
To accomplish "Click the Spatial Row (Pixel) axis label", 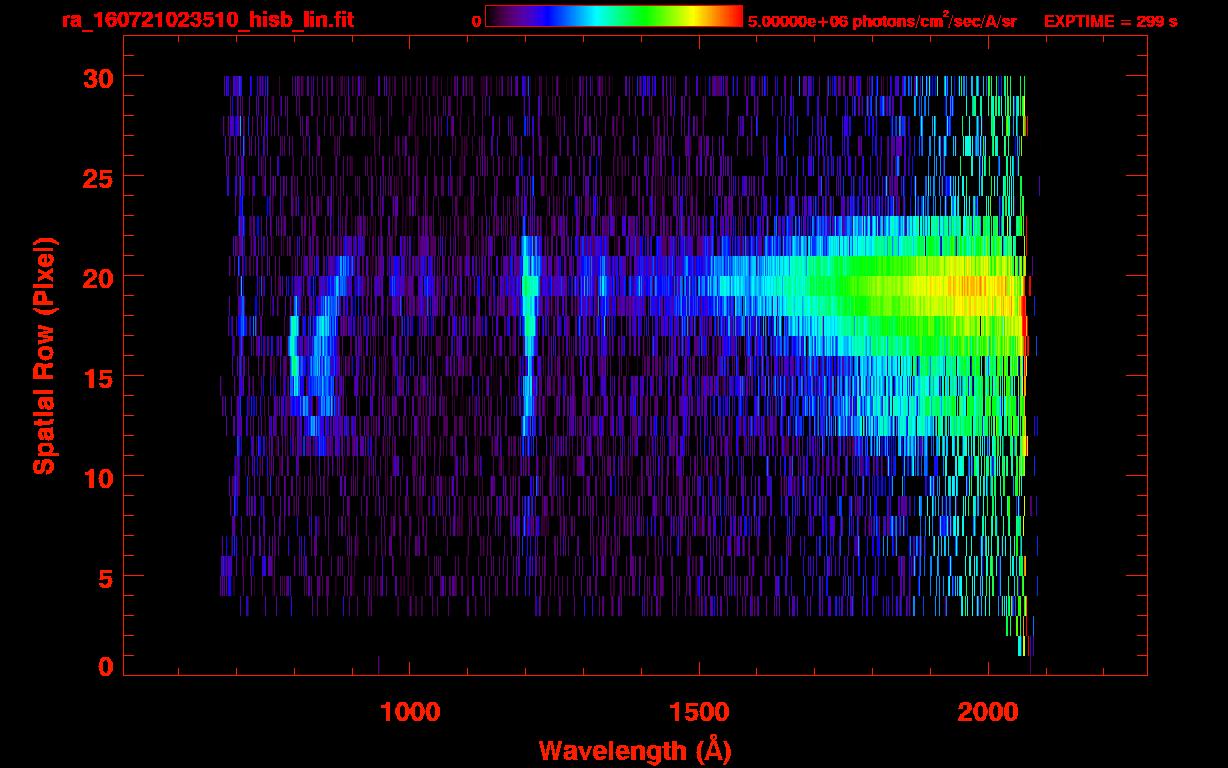I will (x=45, y=356).
